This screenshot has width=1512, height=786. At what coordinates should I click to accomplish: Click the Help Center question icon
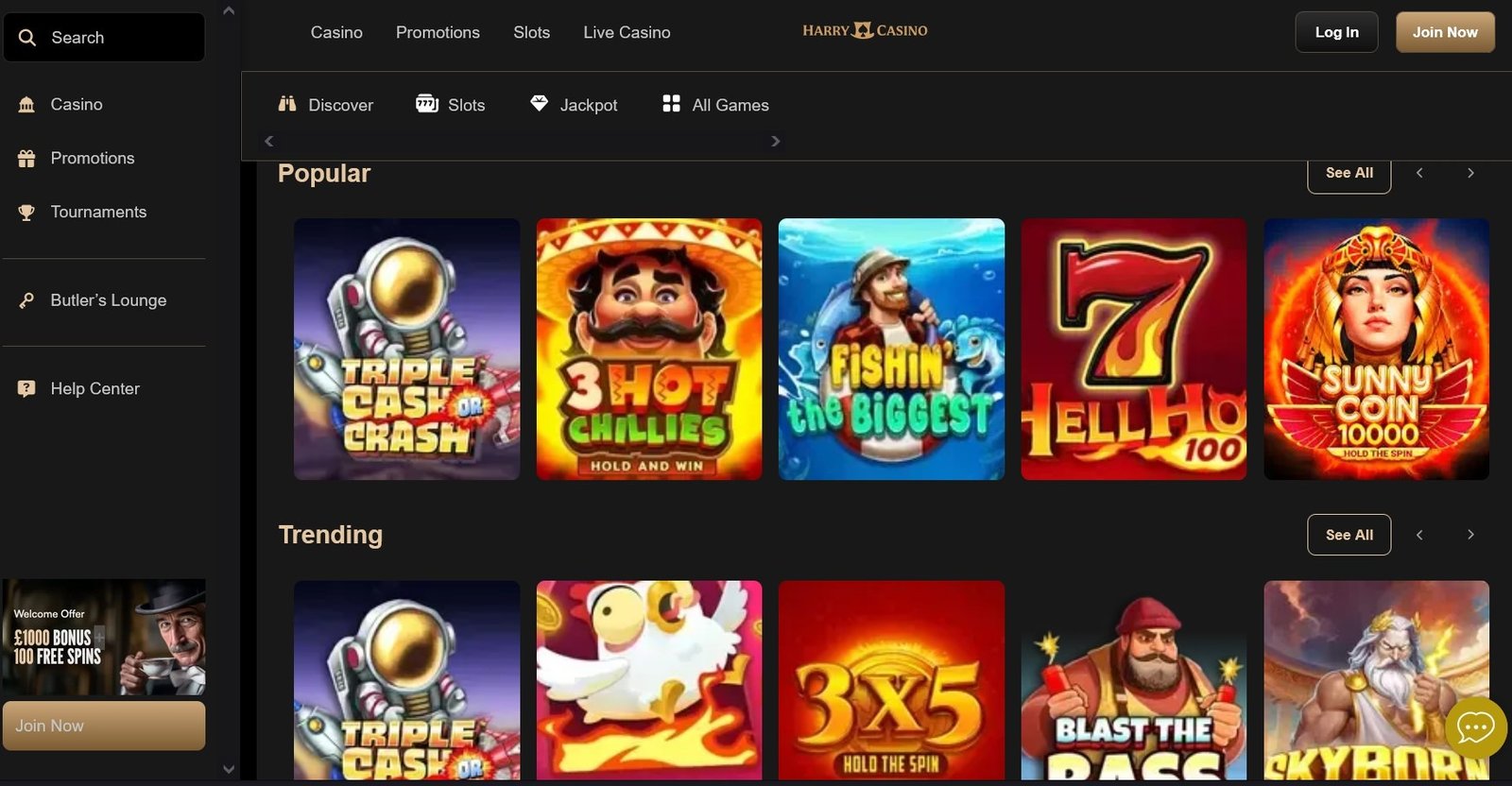tap(26, 388)
